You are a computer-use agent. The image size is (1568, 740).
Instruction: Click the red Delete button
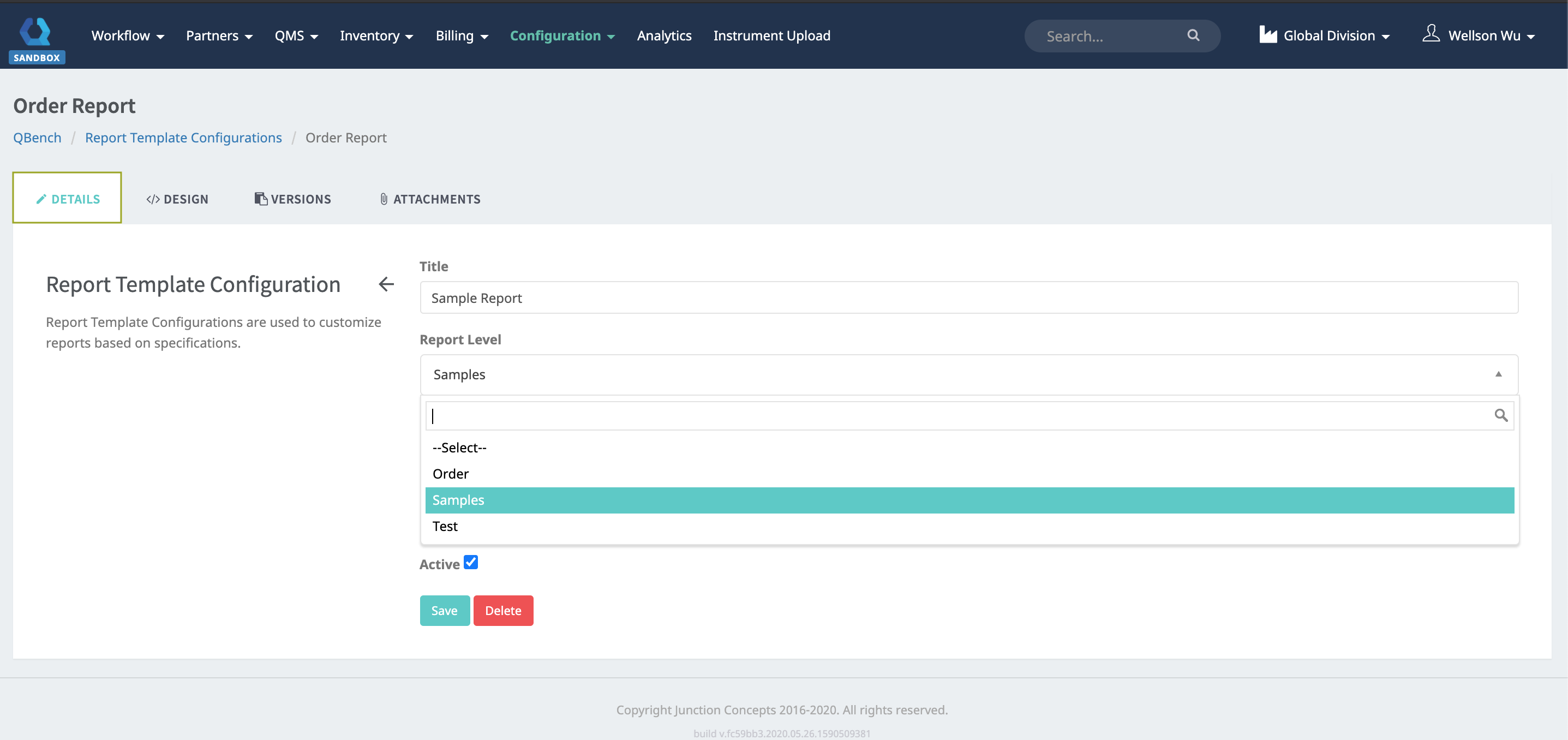(x=503, y=610)
